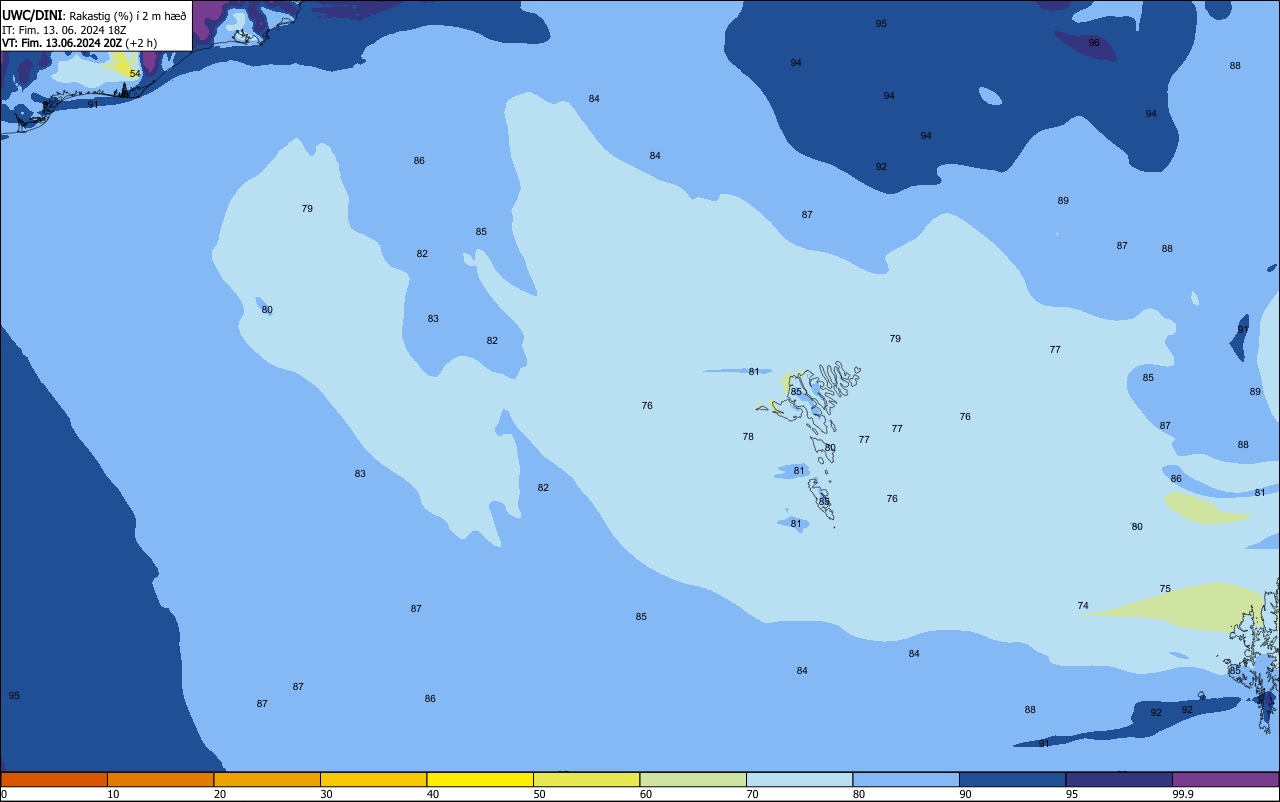Choose the 90–95 dark blue legend segment
Screen dimensions: 1280x802
coord(1012,779)
